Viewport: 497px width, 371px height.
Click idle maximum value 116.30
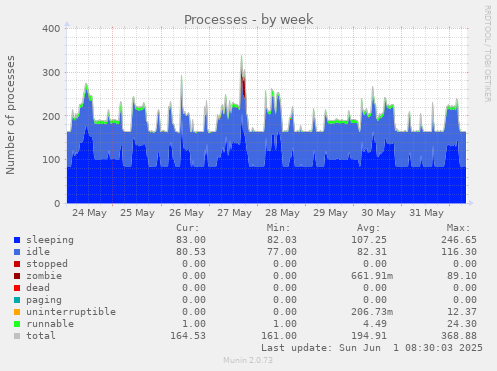[x=459, y=252]
